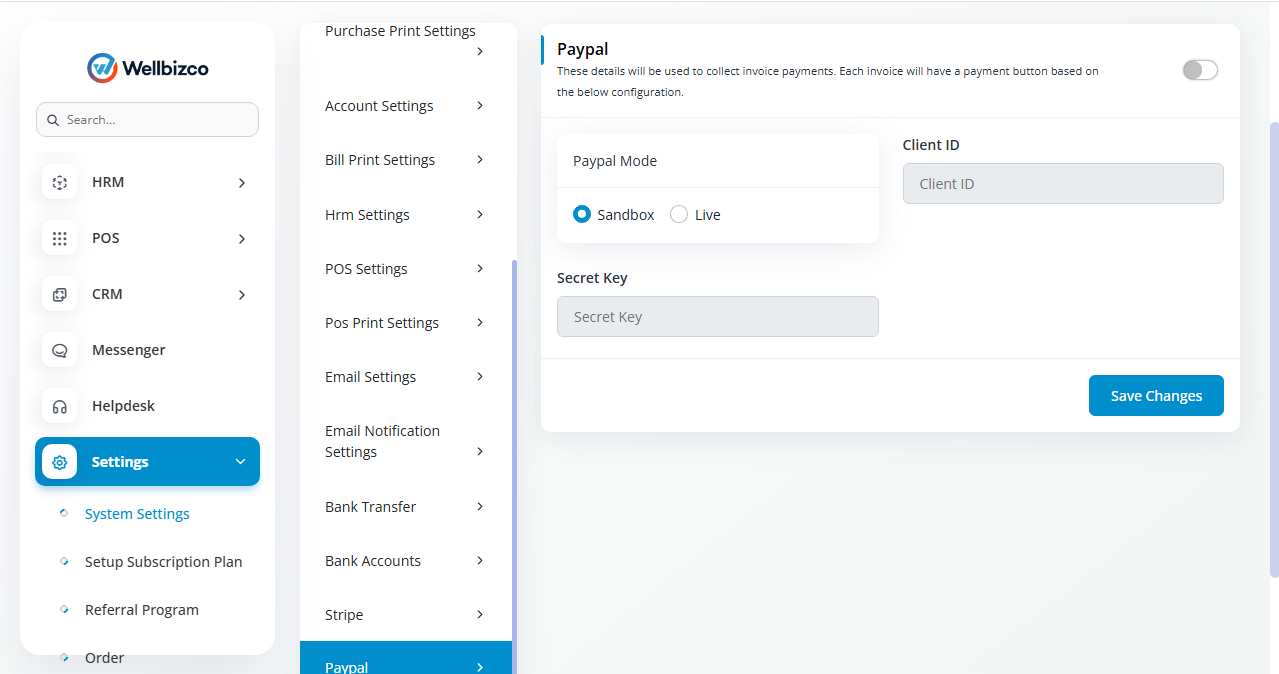Enable the Paypal payment toggle
1279x674 pixels.
tap(1200, 70)
